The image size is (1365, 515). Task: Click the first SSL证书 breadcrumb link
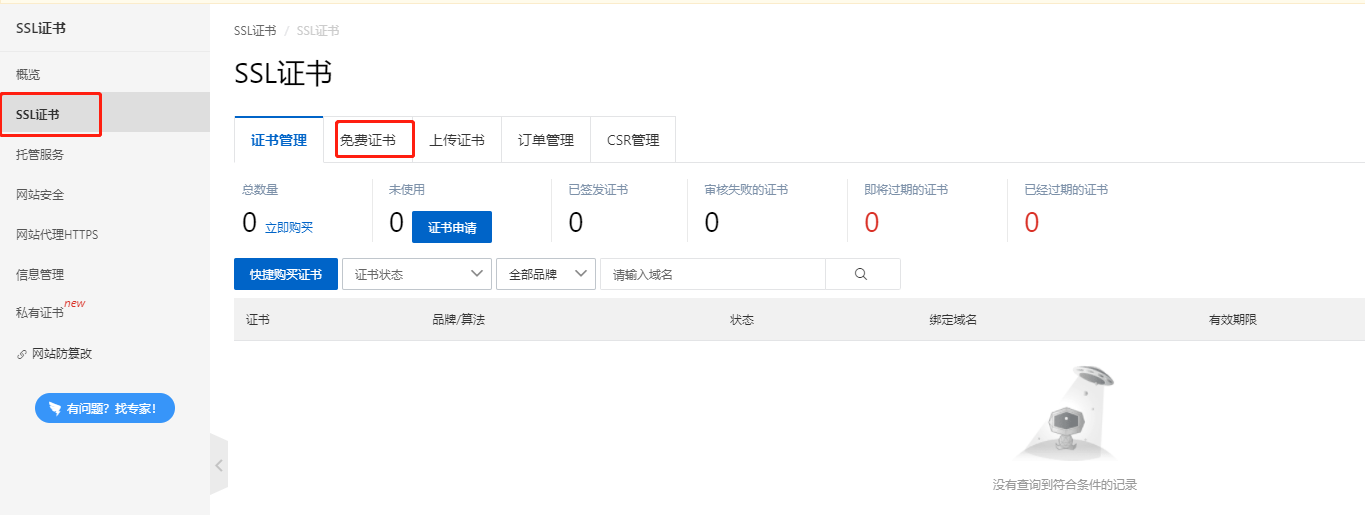click(255, 30)
